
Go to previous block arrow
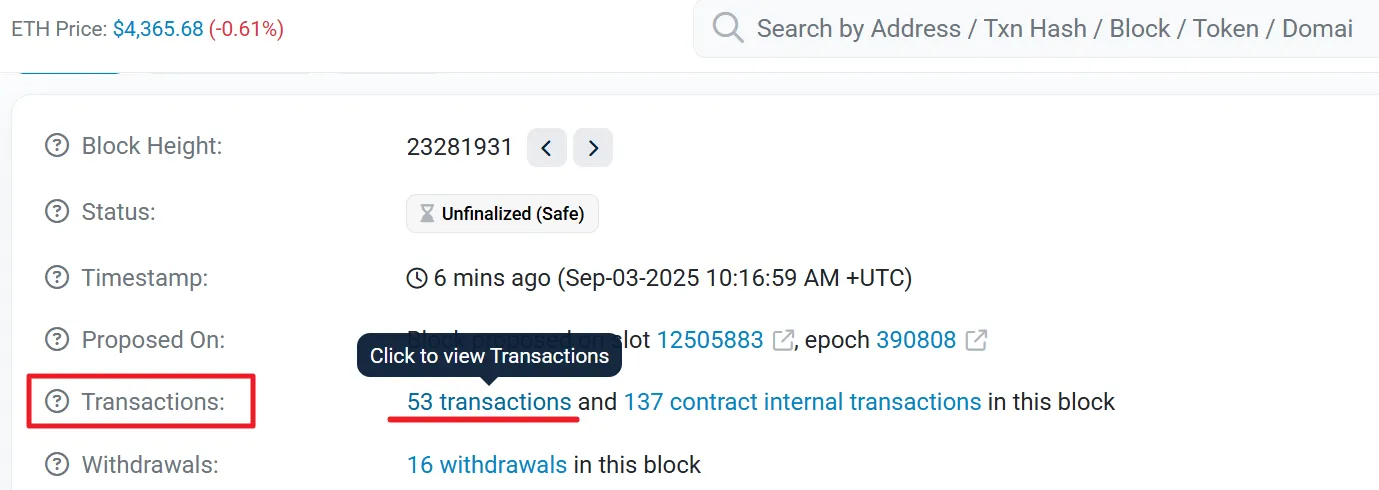(x=546, y=148)
